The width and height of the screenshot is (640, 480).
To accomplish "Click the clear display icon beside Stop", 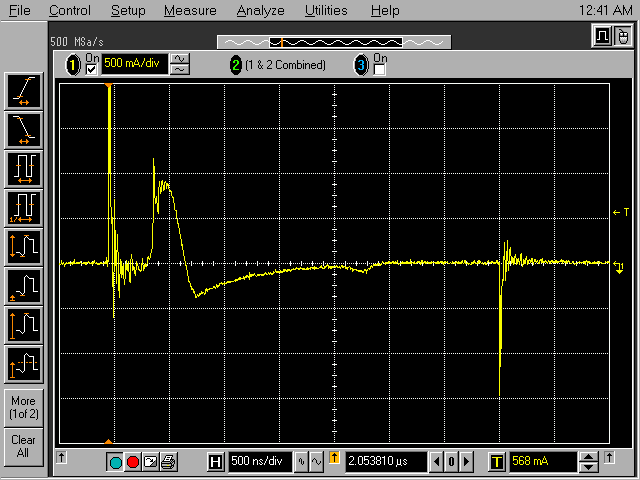I will point(151,462).
